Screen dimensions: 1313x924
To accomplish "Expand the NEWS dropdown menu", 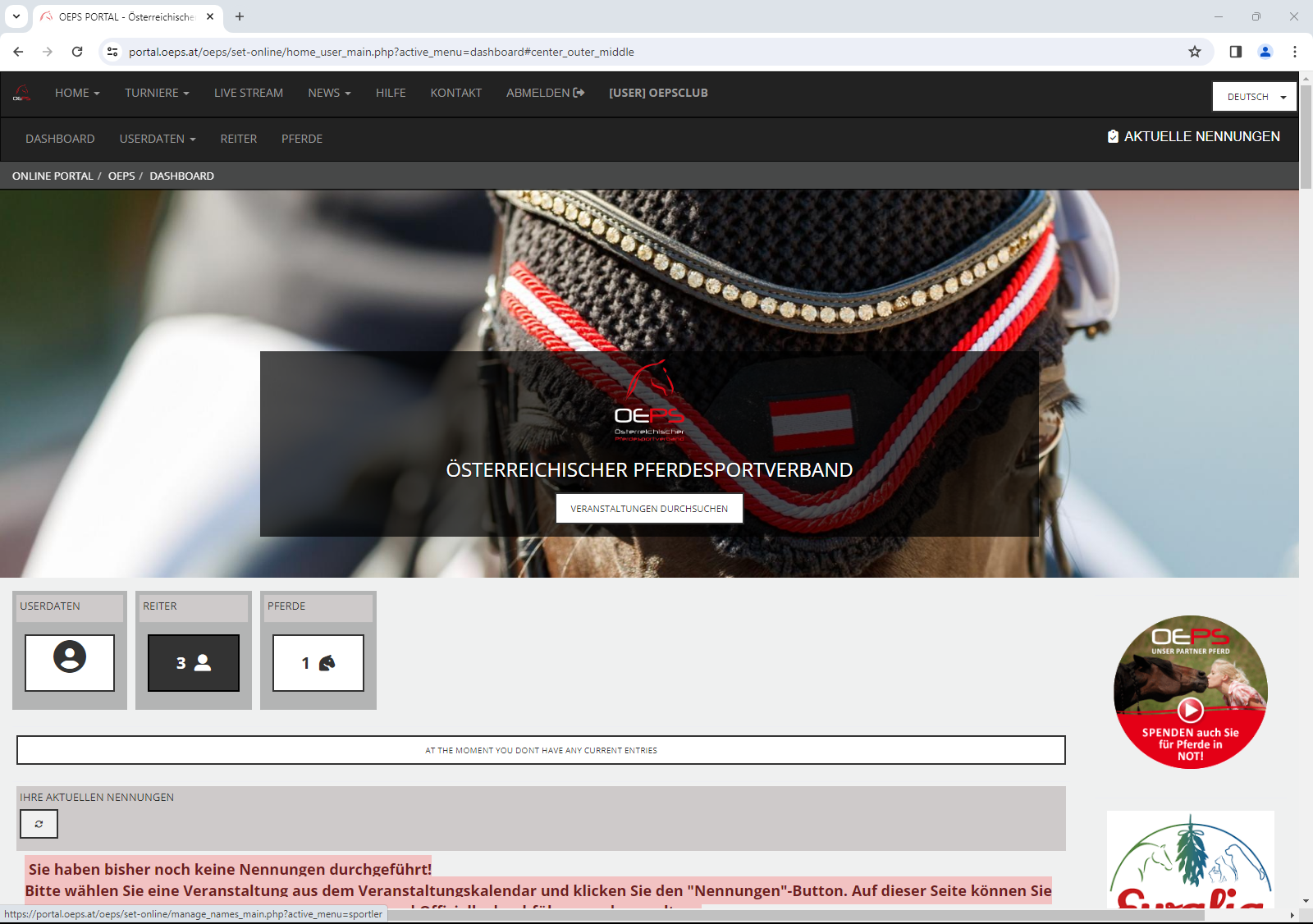I will 329,94.
